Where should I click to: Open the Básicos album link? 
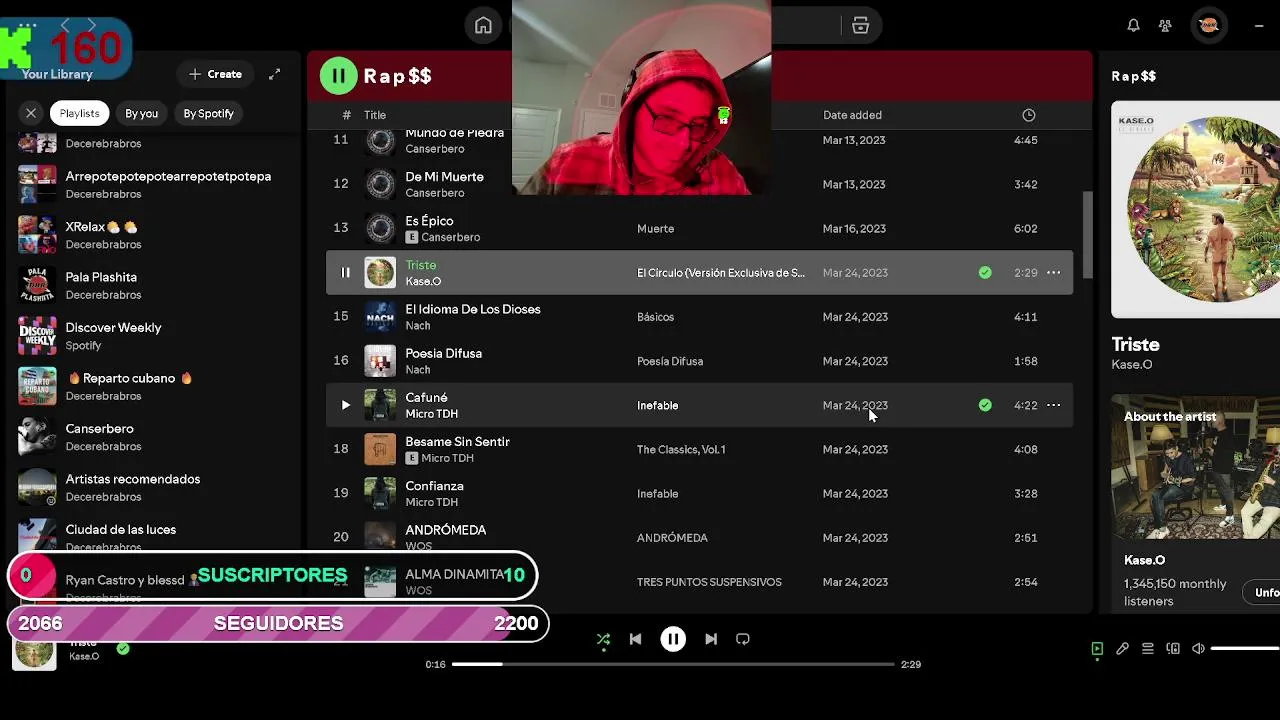tap(655, 317)
